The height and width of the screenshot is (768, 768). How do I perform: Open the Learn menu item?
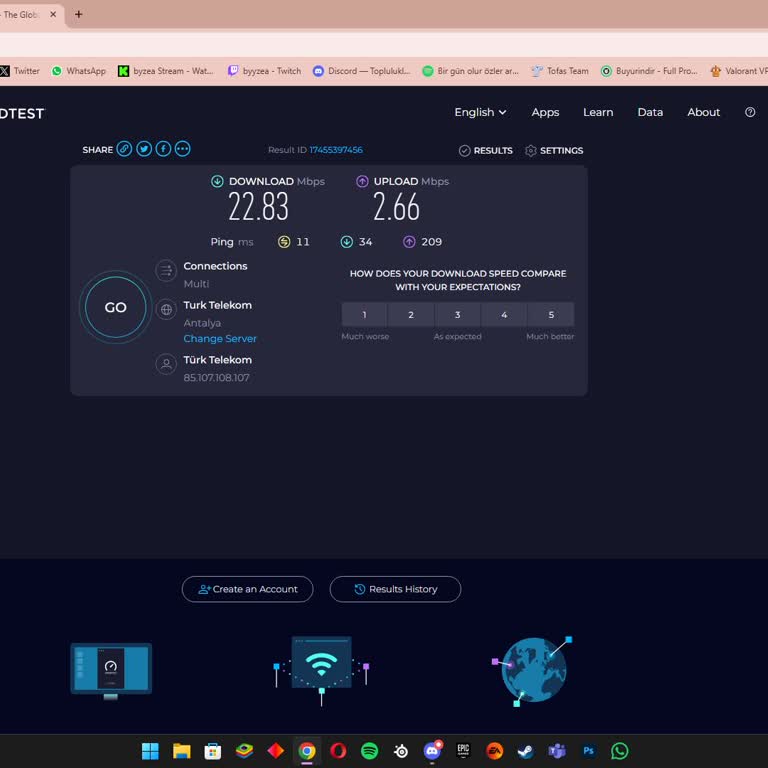[598, 112]
